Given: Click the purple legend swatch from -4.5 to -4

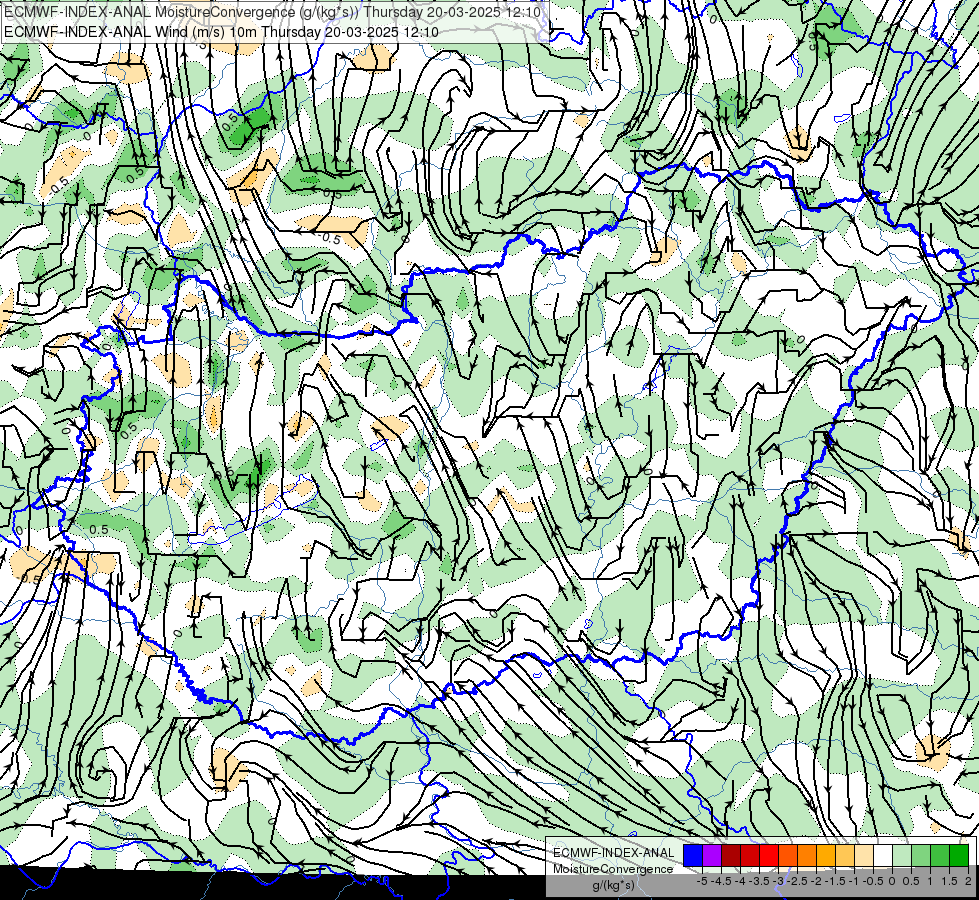Looking at the screenshot, I should [712, 855].
